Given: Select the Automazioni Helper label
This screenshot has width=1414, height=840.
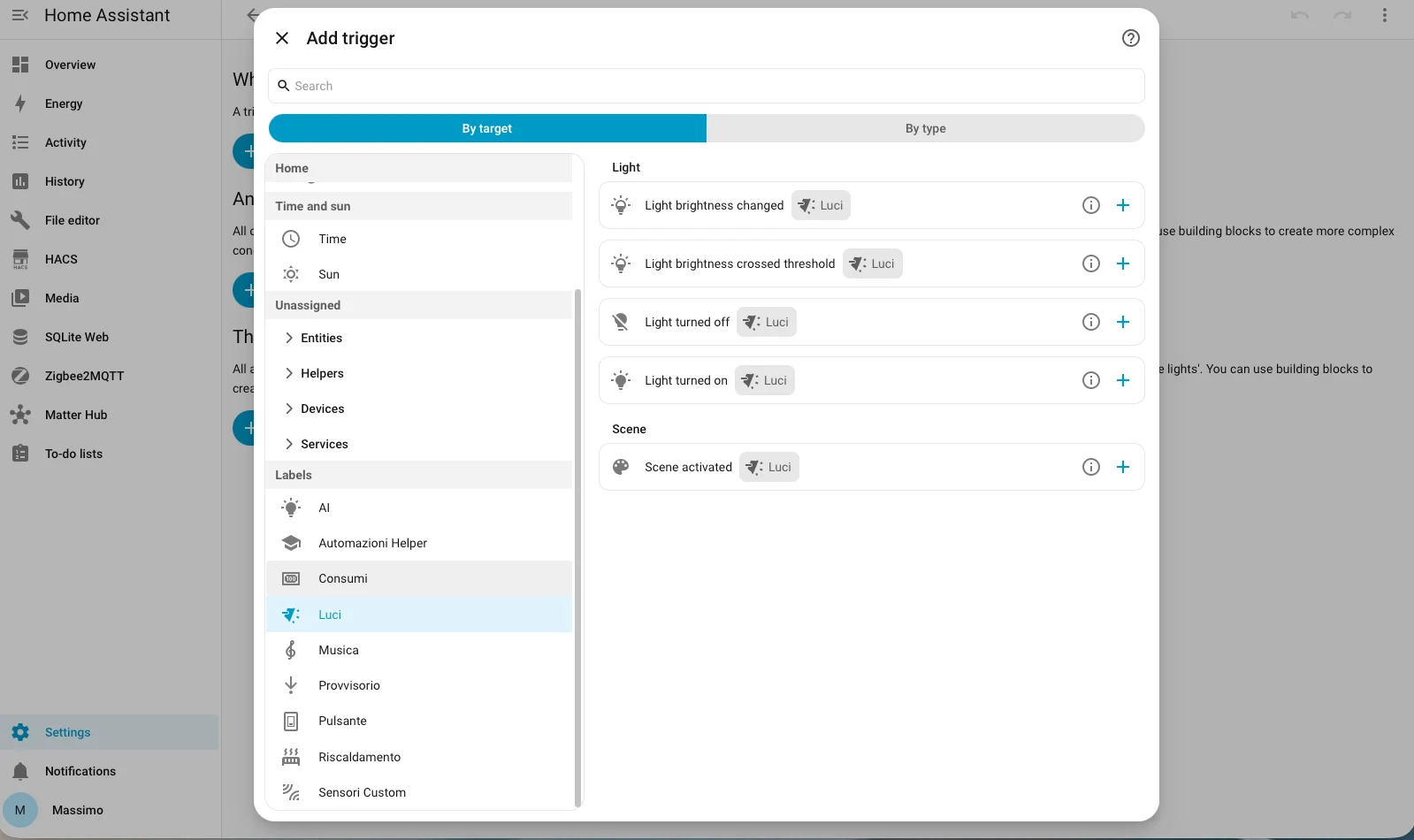Looking at the screenshot, I should (419, 543).
